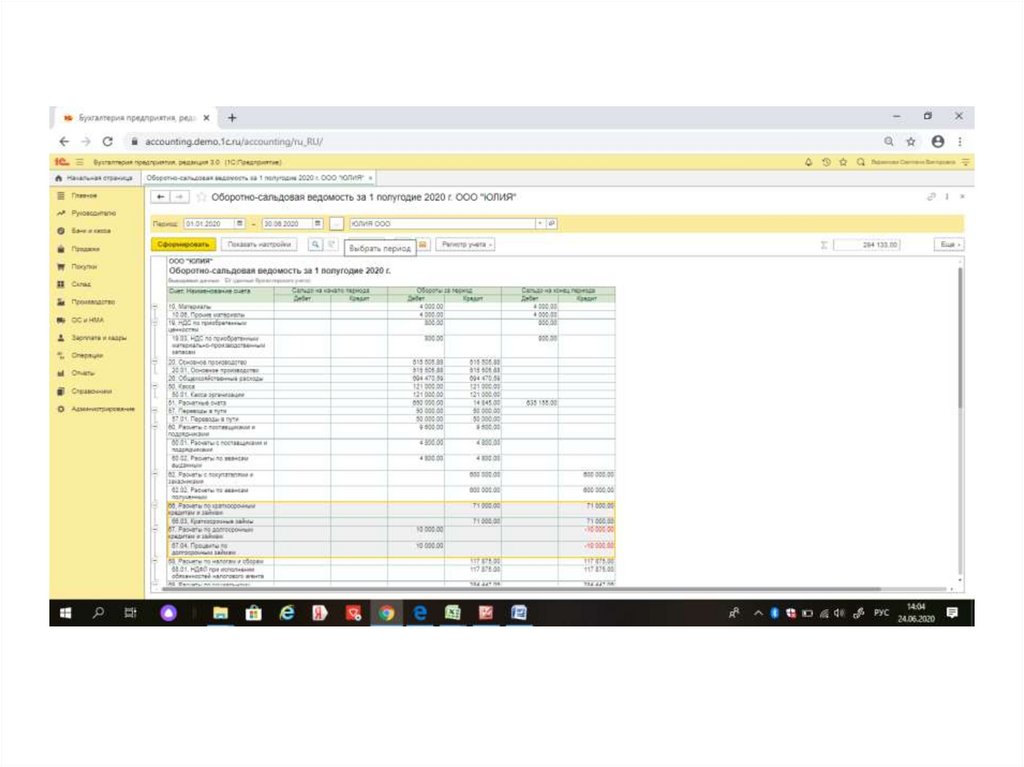Click the sum field showing 284 133,00
The image size is (1024, 767).
click(x=866, y=245)
